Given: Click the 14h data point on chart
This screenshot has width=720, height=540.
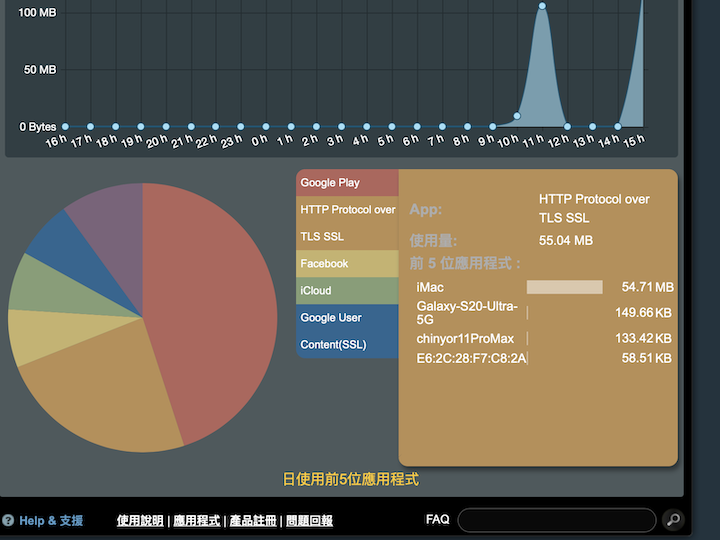Looking at the screenshot, I should (618, 126).
